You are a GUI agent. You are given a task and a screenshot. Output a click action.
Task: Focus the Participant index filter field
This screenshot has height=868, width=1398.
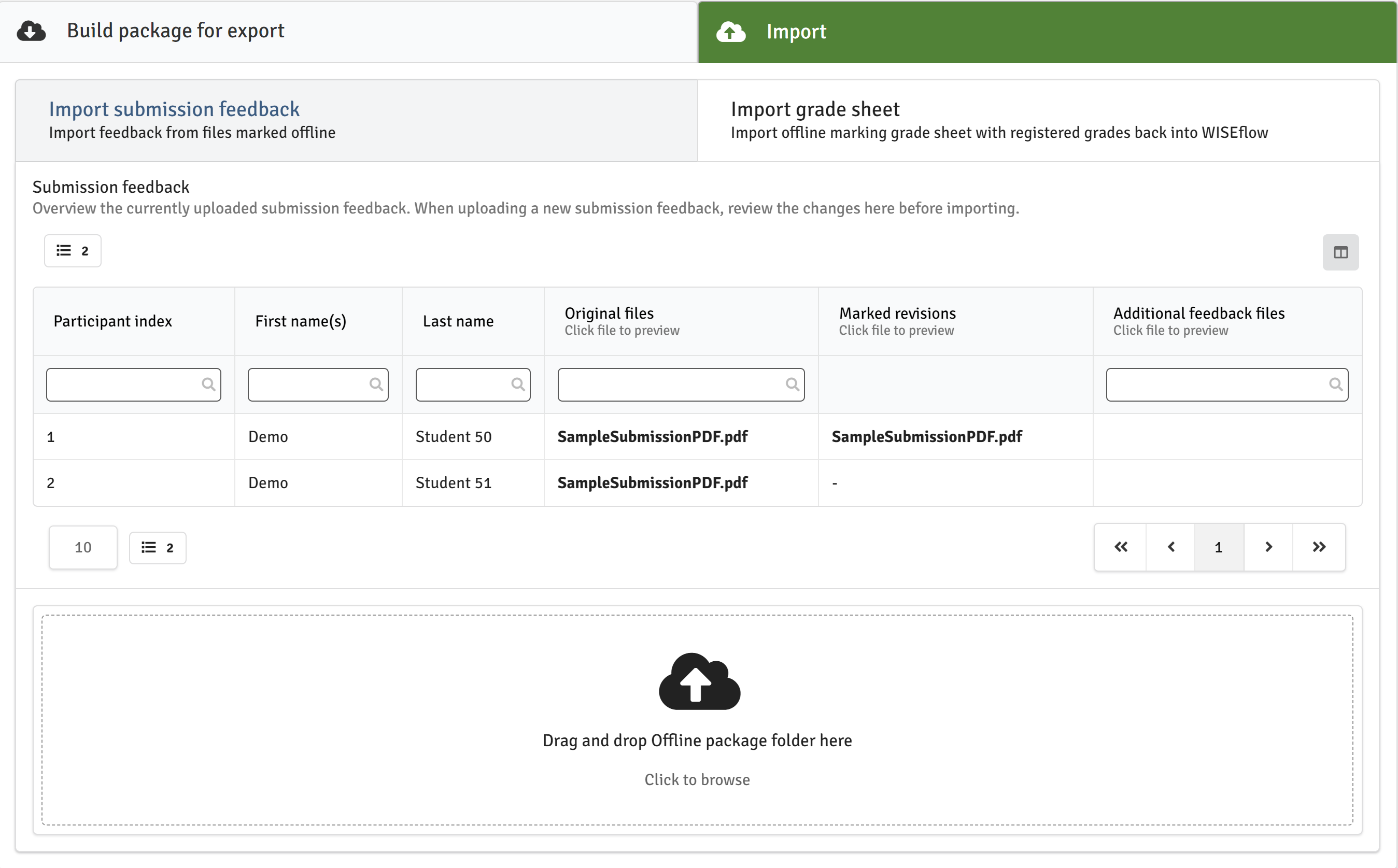point(134,385)
